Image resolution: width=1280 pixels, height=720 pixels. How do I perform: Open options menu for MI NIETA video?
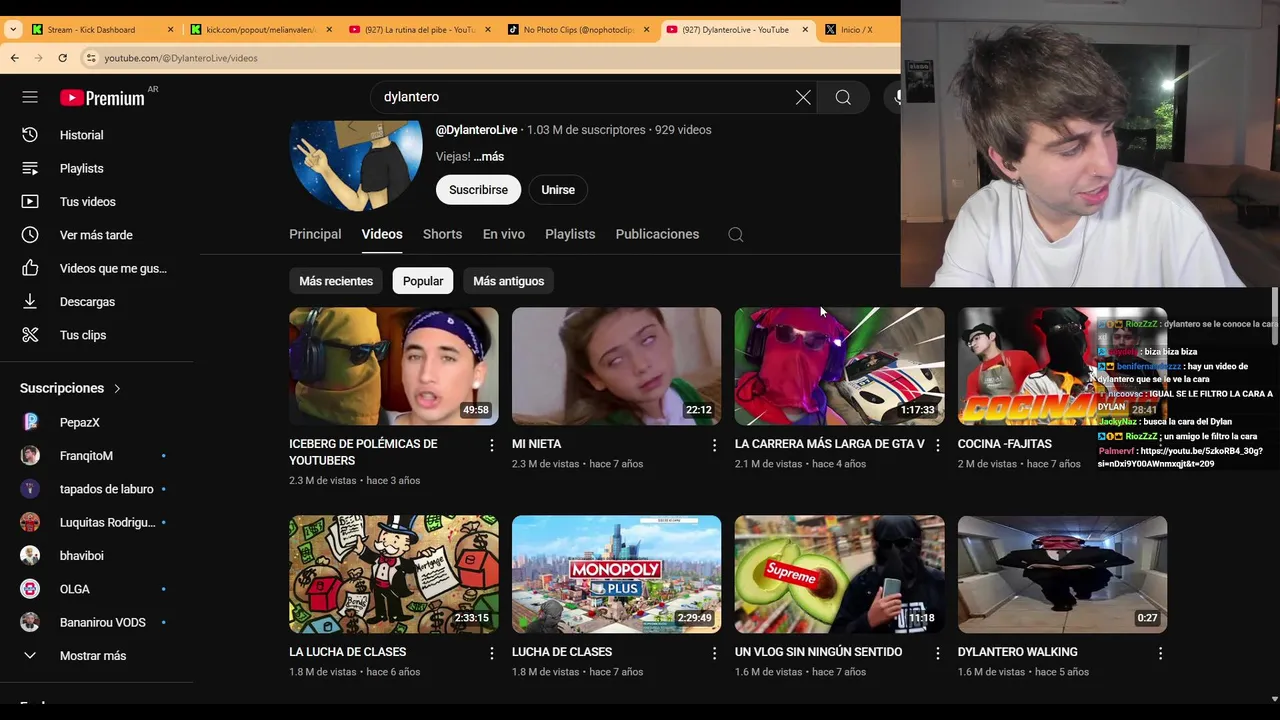click(x=714, y=445)
